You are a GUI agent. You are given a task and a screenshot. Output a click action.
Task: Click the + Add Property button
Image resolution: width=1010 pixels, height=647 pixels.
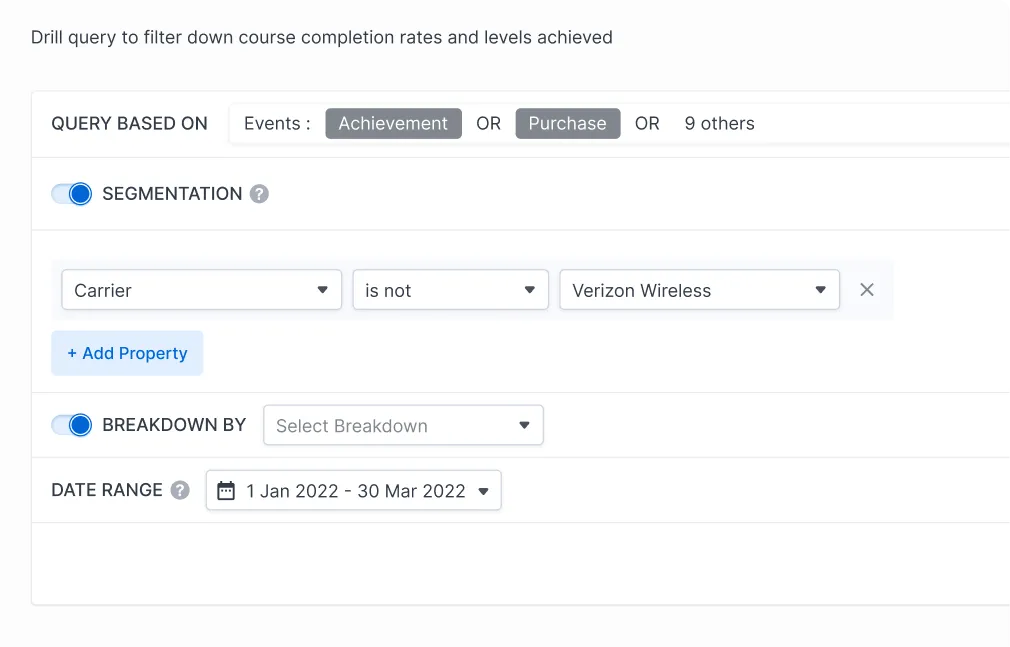coord(127,353)
